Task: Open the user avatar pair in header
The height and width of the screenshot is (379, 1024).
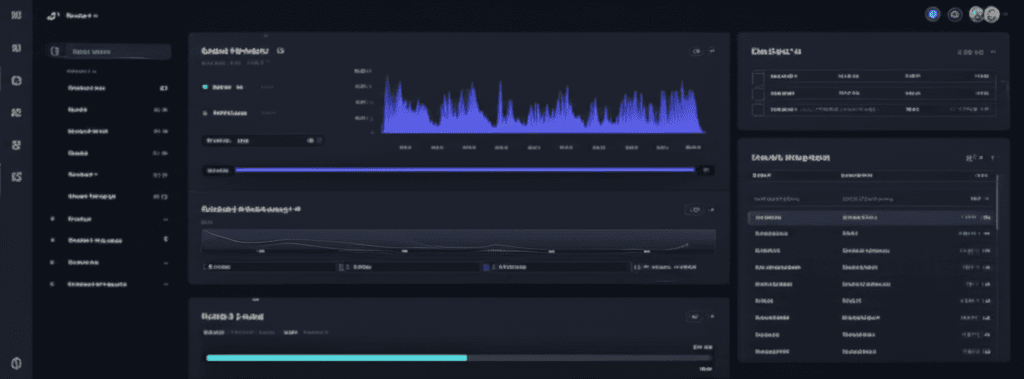Action: [984, 14]
